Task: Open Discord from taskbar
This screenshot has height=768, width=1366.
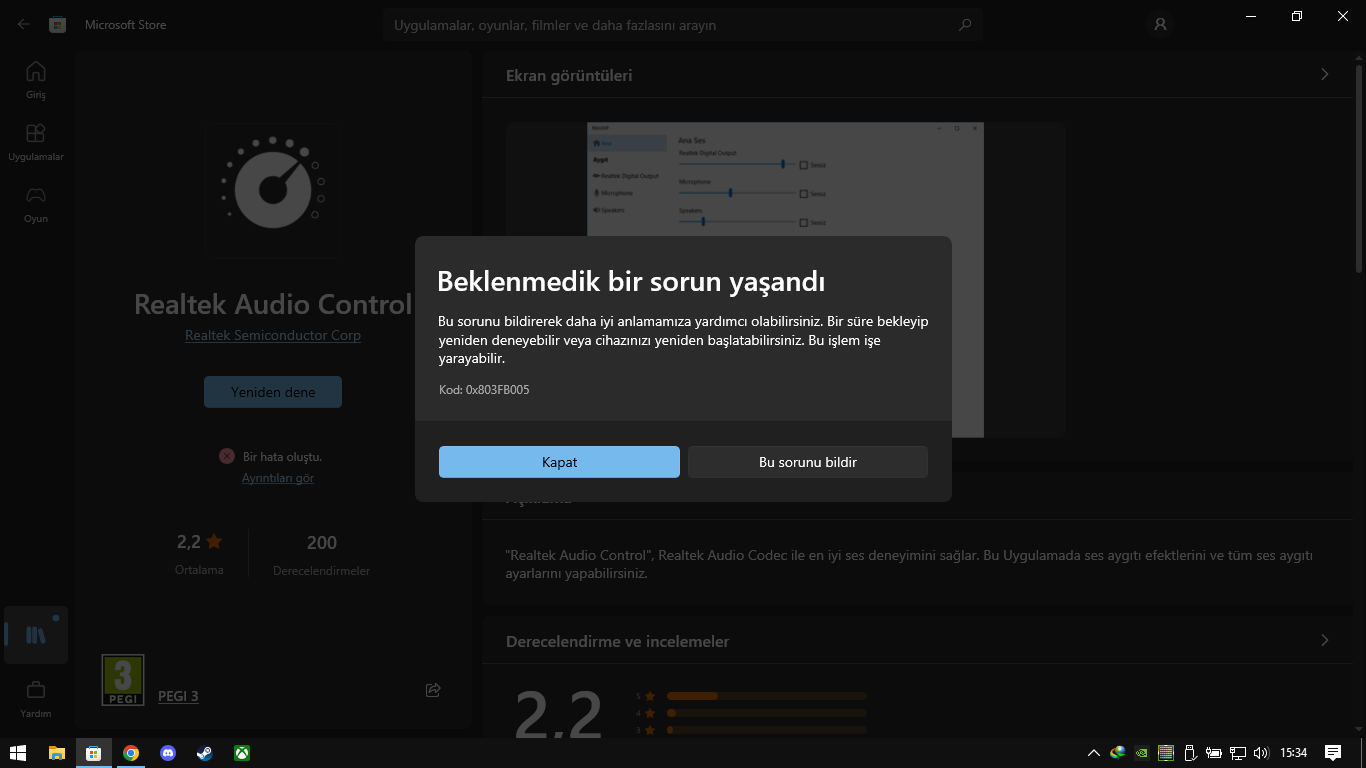Action: (167, 753)
